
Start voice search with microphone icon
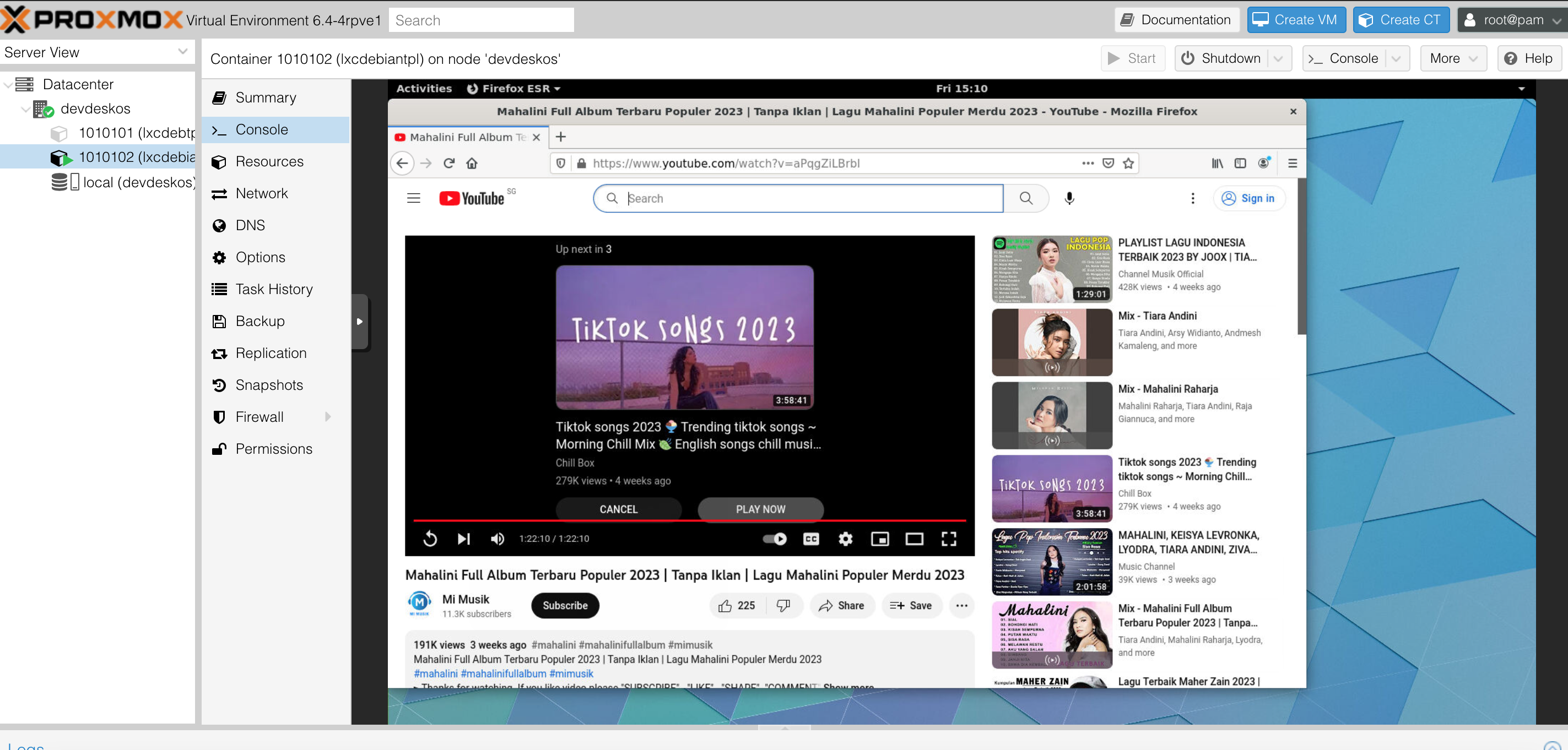(x=1069, y=198)
